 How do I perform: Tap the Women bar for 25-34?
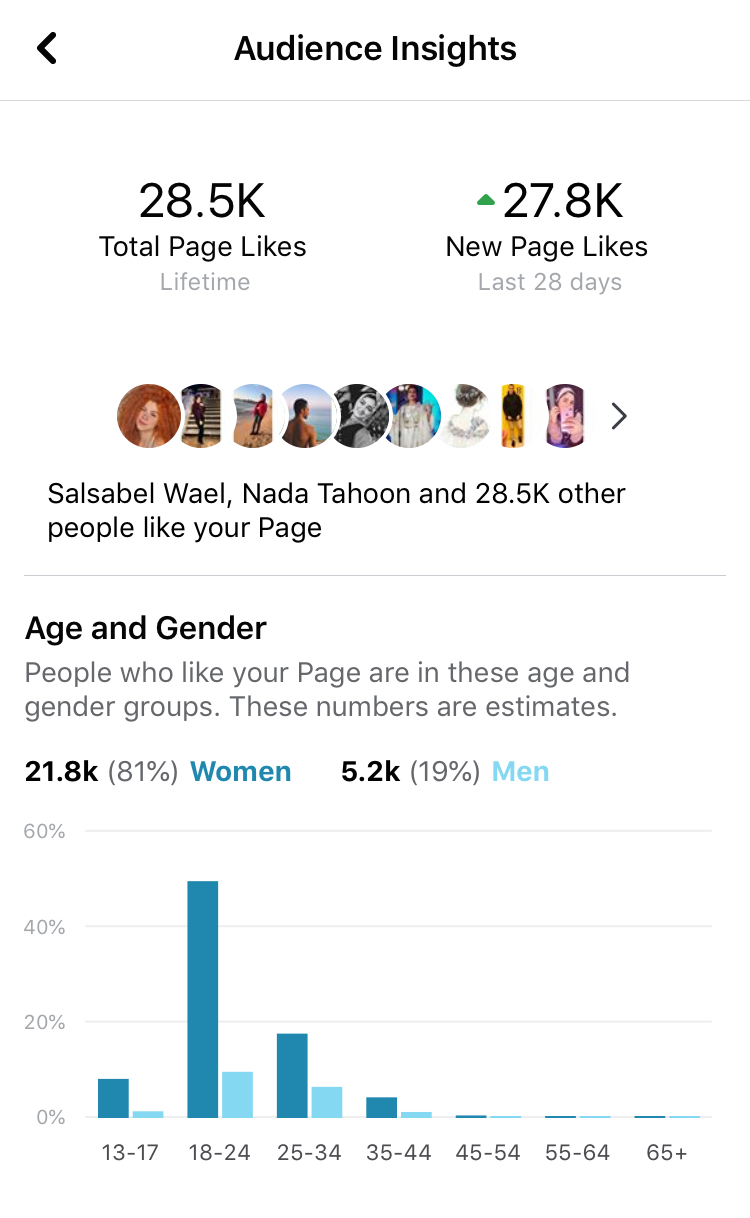click(292, 1075)
